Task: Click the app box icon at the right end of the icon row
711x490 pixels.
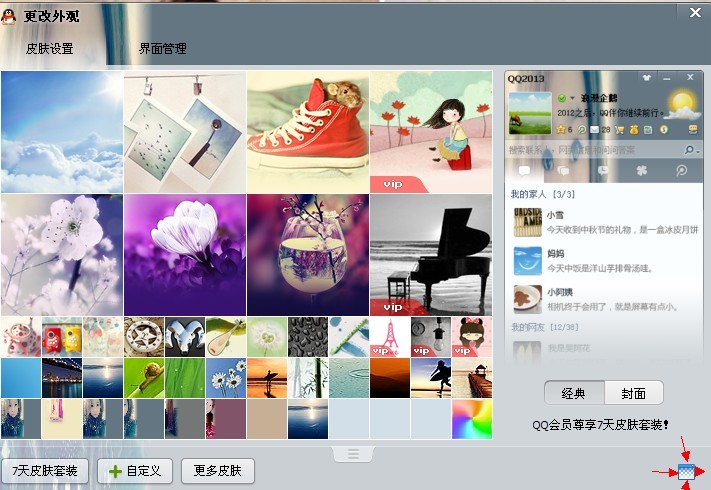Action: tap(693, 130)
